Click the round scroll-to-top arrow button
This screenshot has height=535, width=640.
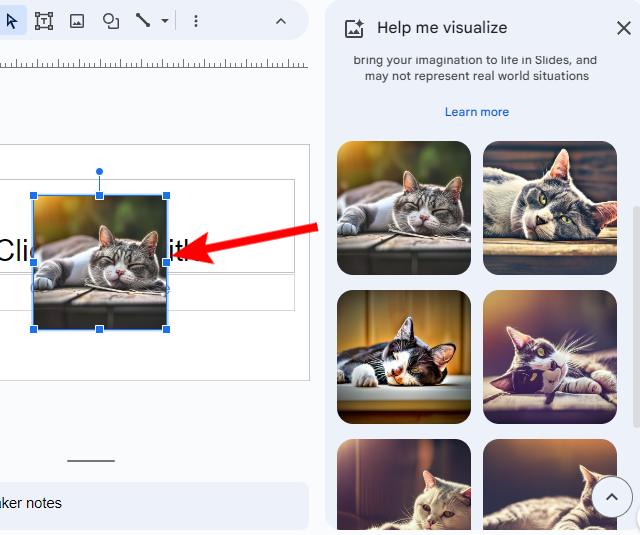tap(611, 497)
